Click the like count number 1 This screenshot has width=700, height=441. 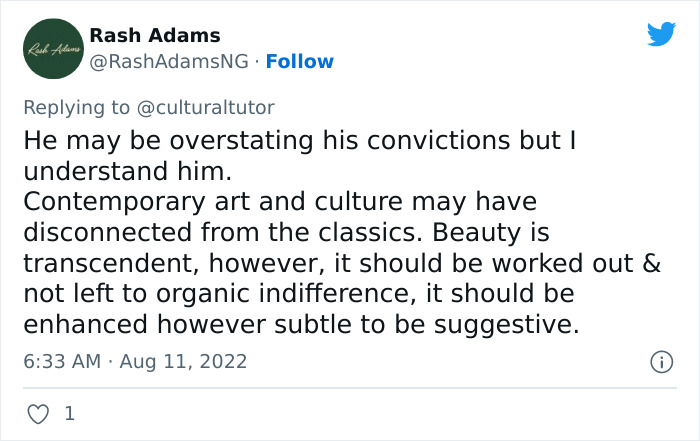(70, 414)
